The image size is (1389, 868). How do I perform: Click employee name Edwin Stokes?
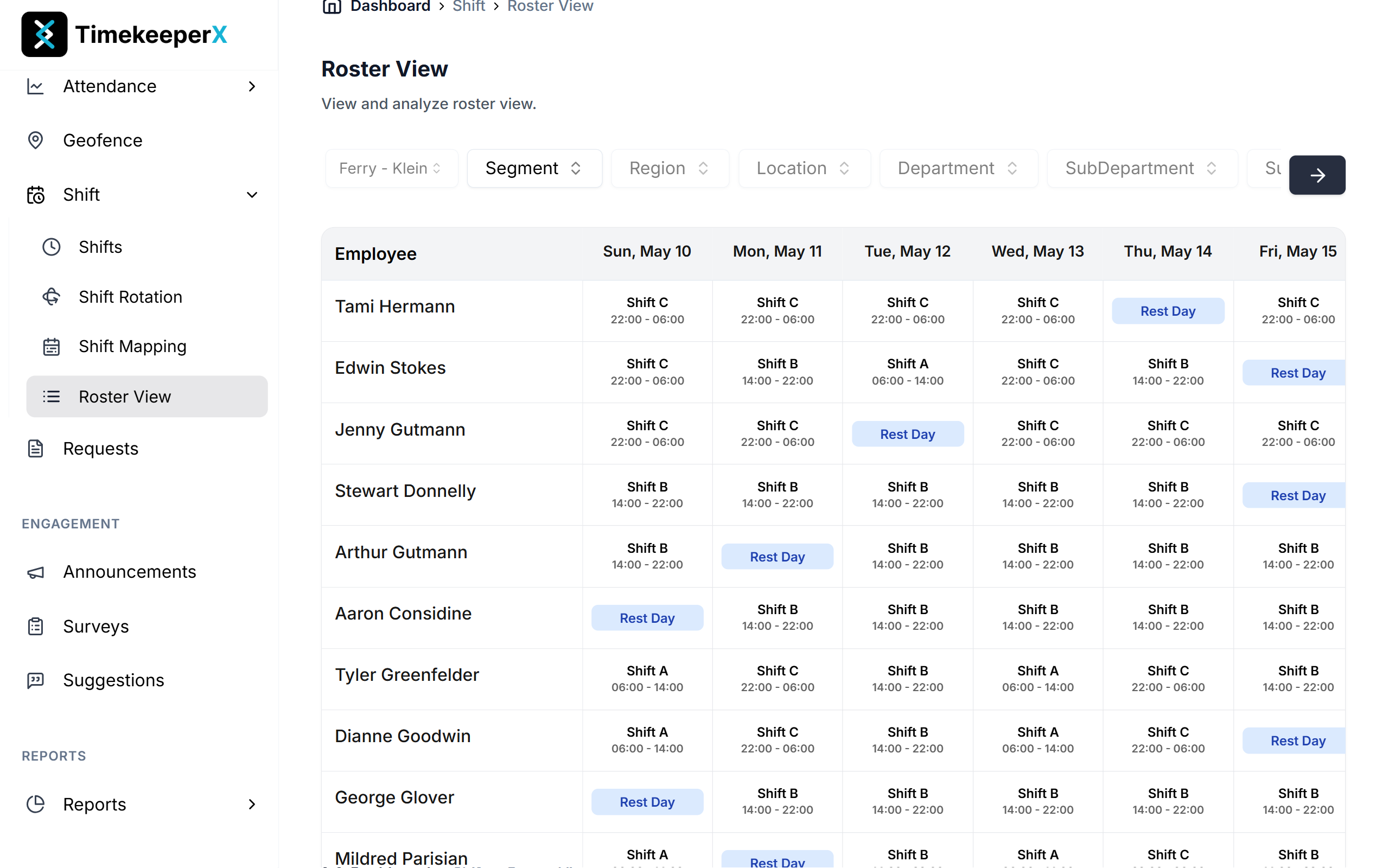(x=390, y=367)
